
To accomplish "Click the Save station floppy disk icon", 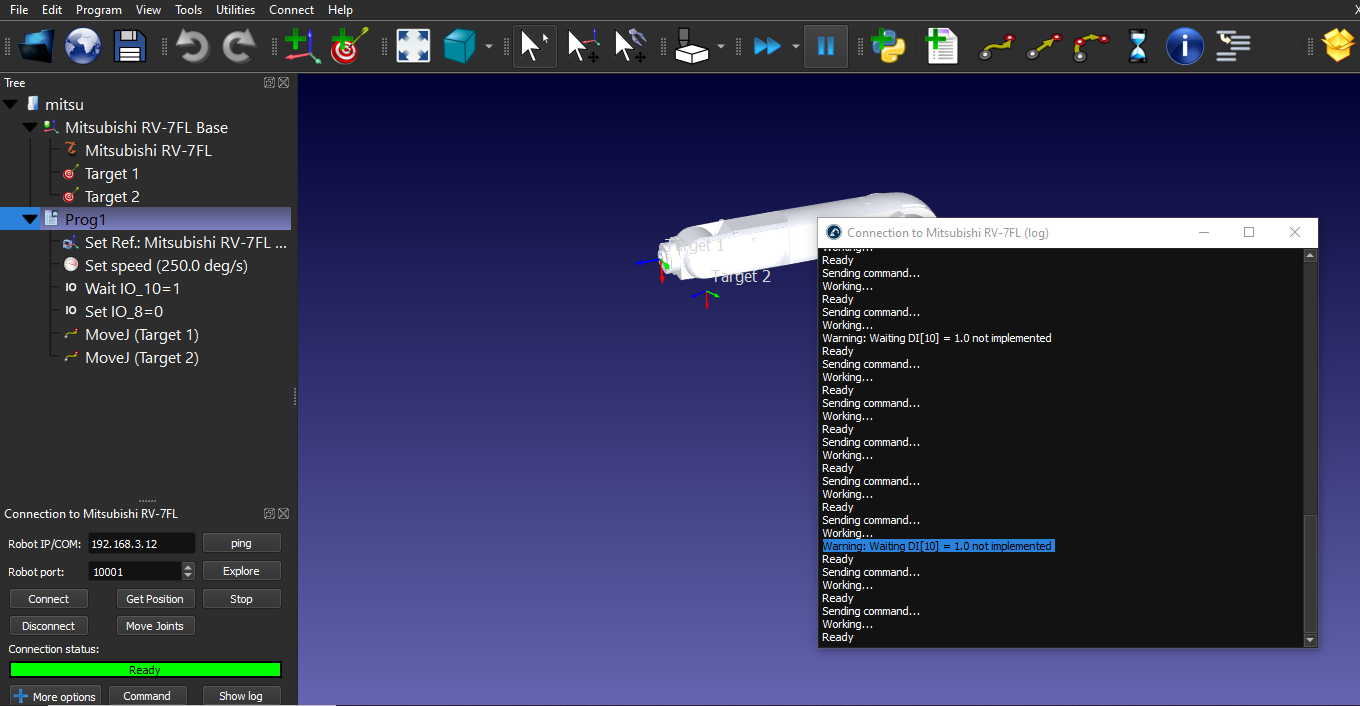I will 130,46.
